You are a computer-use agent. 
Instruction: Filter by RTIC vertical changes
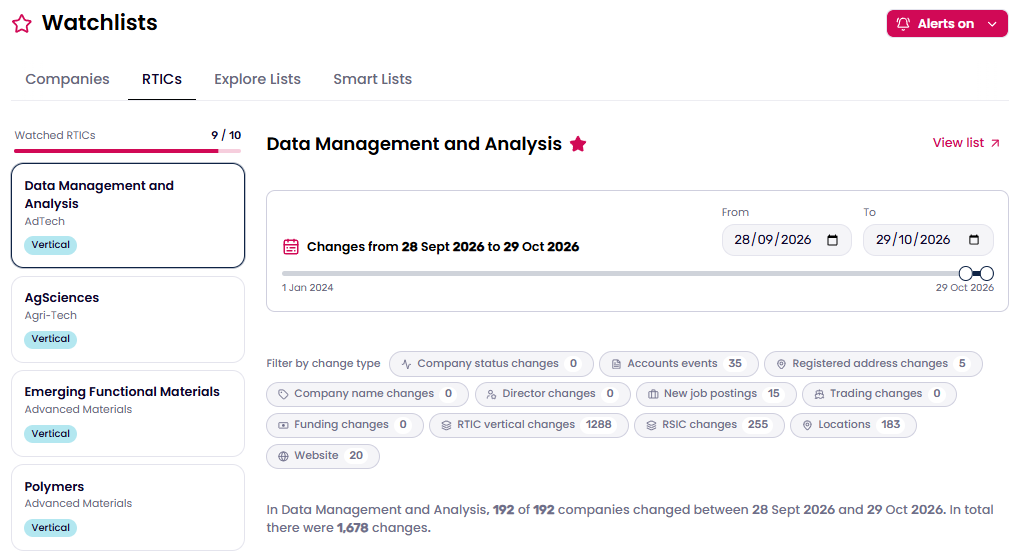(x=529, y=425)
